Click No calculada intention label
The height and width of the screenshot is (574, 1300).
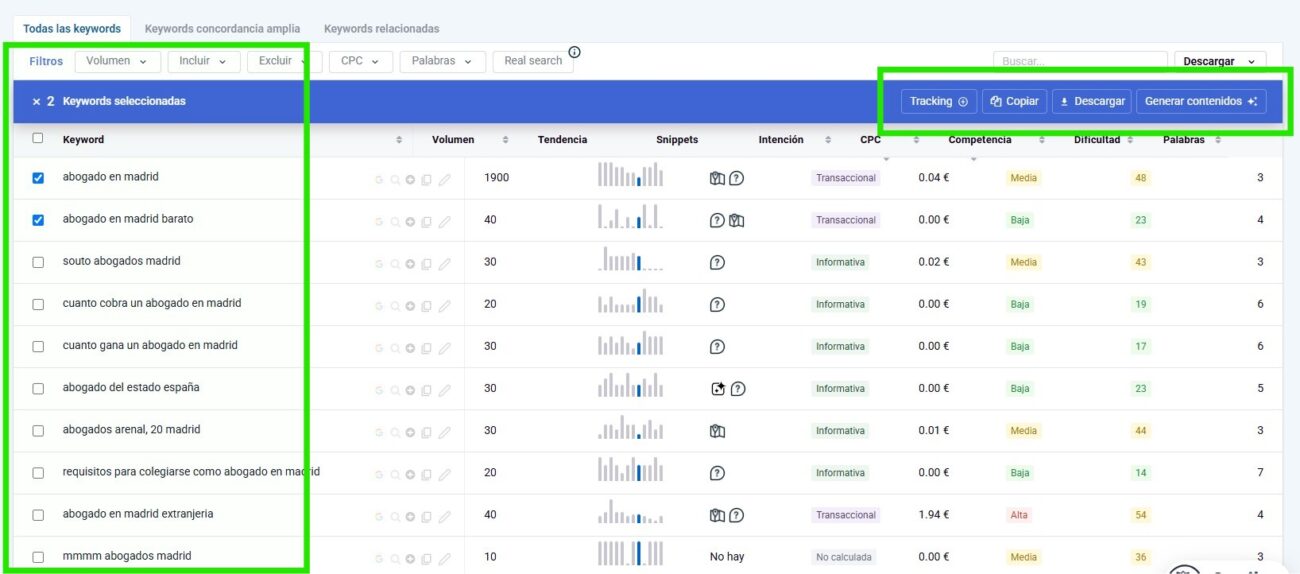[844, 557]
